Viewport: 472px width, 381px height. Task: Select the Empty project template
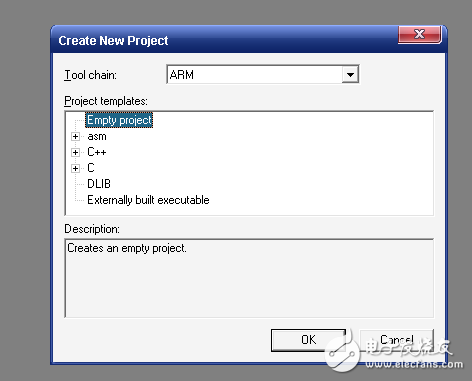click(x=119, y=120)
